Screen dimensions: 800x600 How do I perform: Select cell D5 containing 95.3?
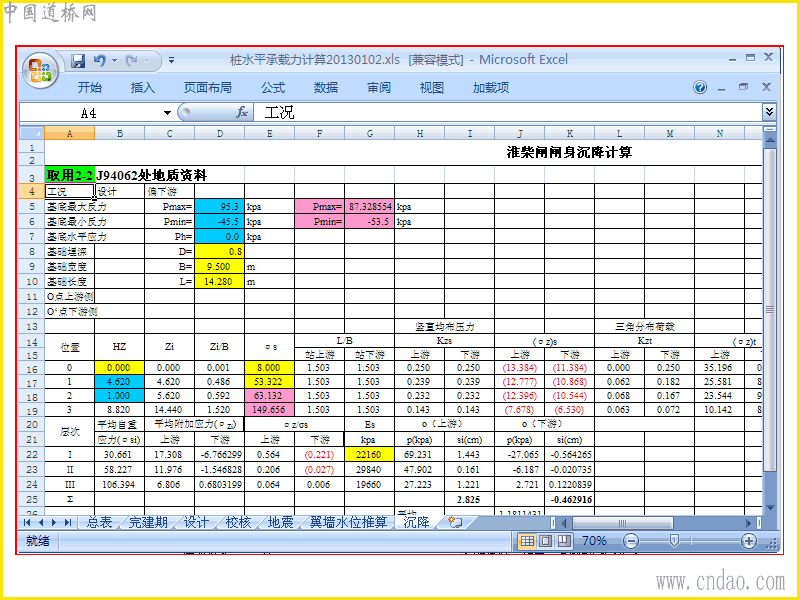tap(219, 207)
